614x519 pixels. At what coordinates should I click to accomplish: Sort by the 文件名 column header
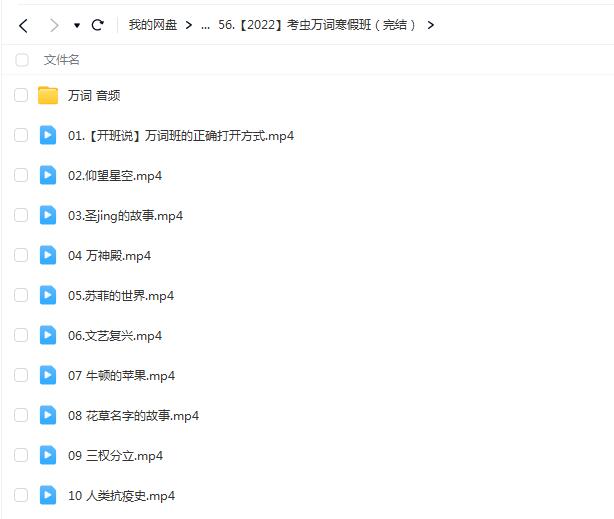pos(61,60)
